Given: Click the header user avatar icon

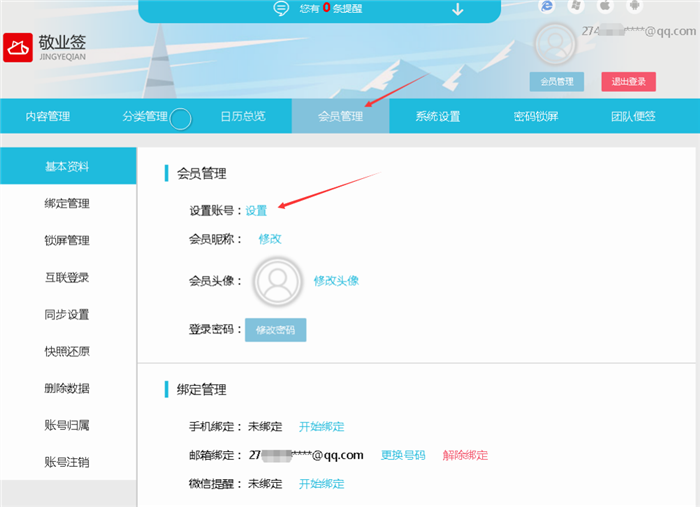Looking at the screenshot, I should (556, 45).
